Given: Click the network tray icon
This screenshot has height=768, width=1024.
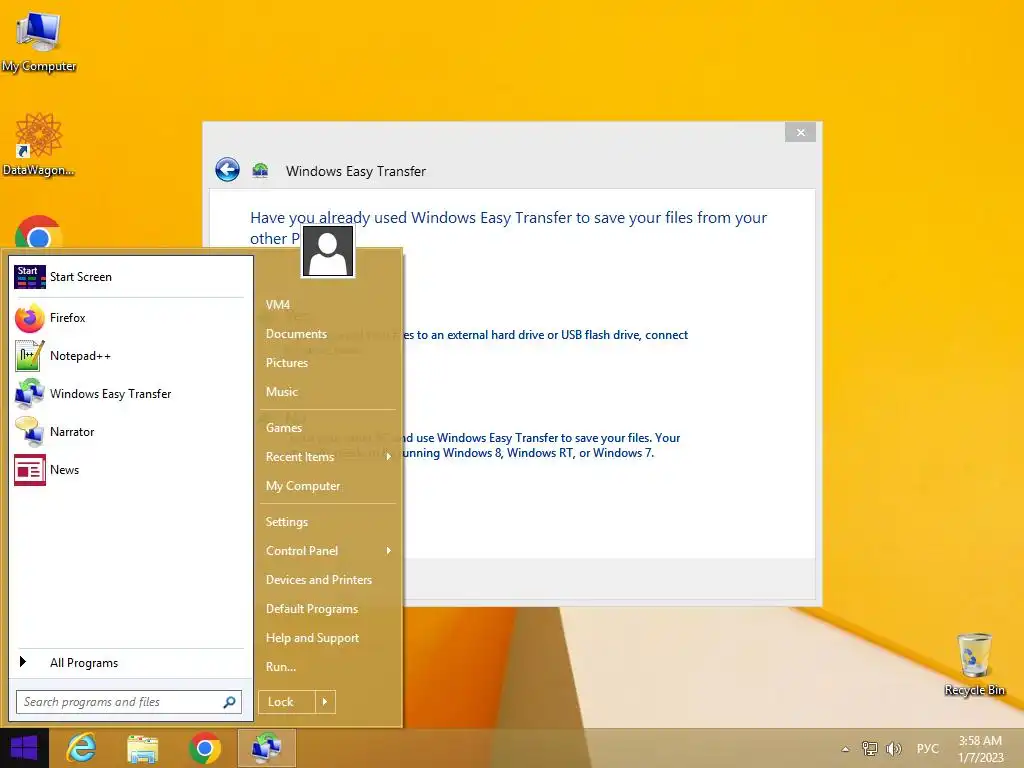Looking at the screenshot, I should pos(869,748).
